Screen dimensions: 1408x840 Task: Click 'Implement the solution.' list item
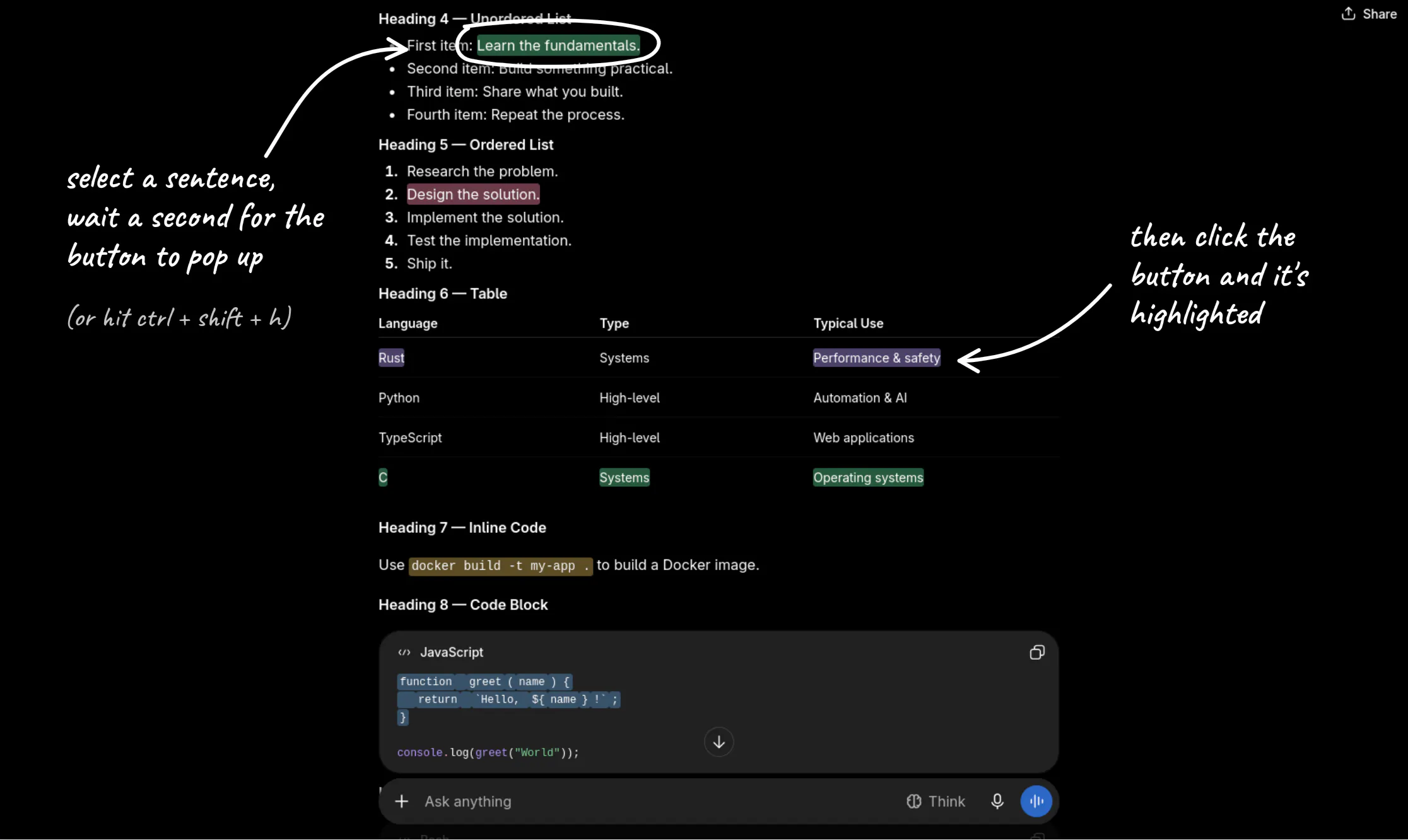(x=485, y=218)
